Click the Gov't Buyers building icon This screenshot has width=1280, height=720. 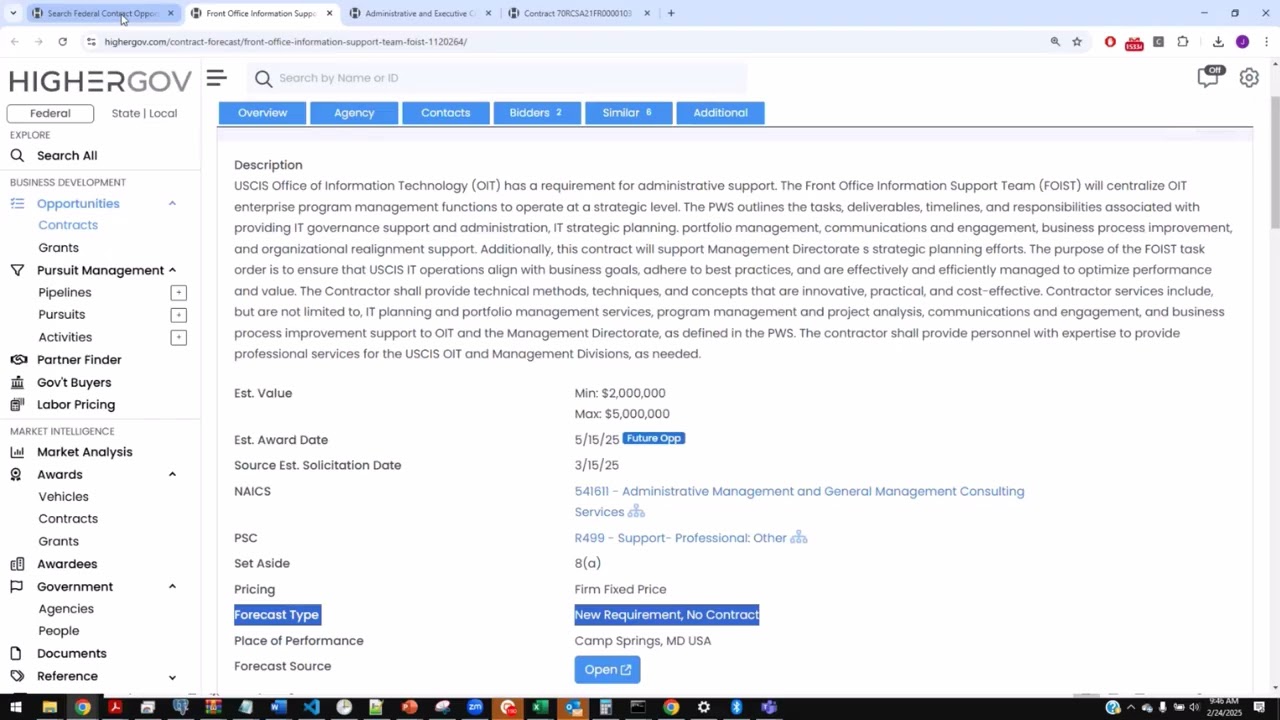tap(17, 382)
